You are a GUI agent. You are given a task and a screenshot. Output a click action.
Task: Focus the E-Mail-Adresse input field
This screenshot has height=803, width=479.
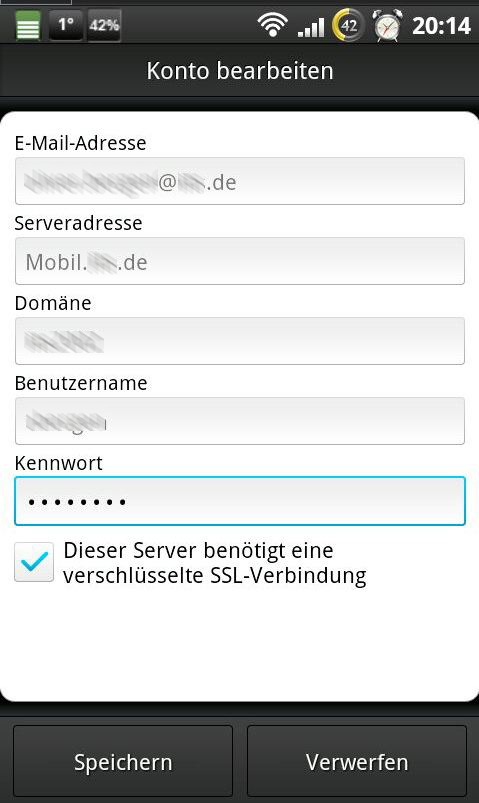point(240,181)
